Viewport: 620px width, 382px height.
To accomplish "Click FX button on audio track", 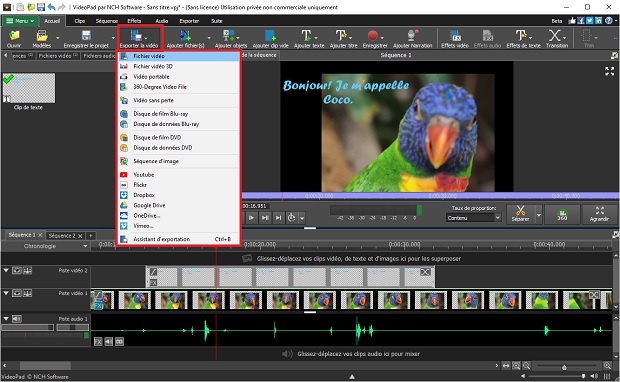I will pos(98,341).
